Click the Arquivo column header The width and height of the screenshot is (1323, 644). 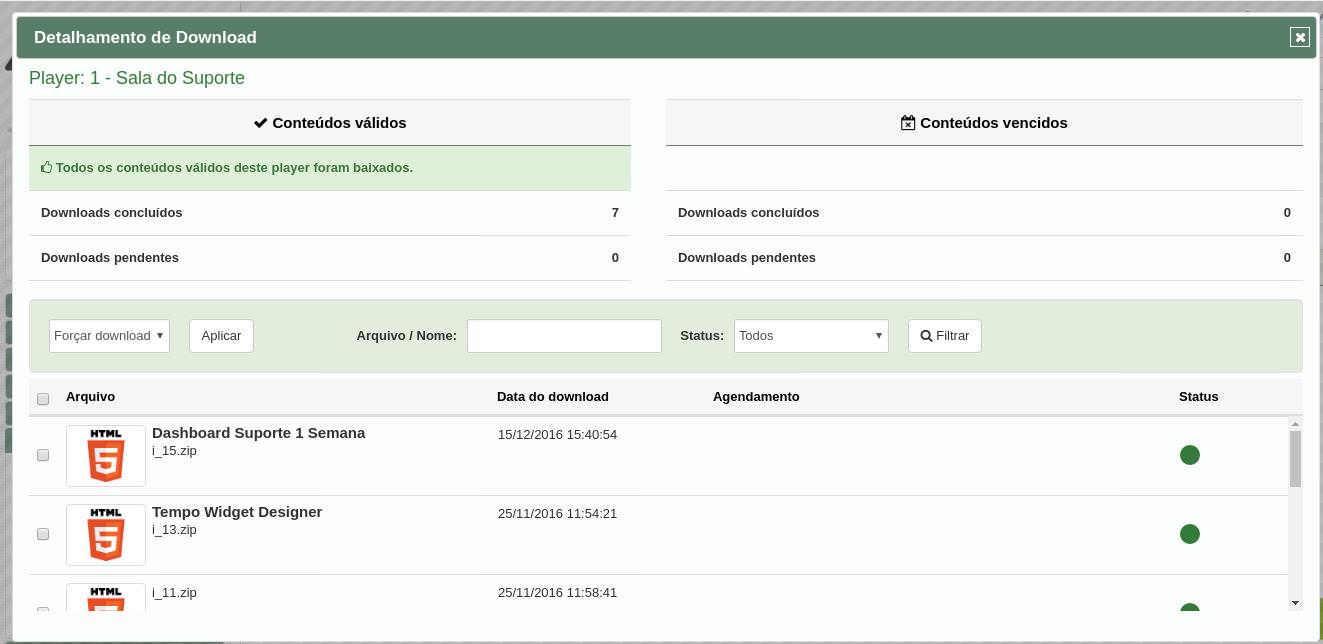[90, 397]
